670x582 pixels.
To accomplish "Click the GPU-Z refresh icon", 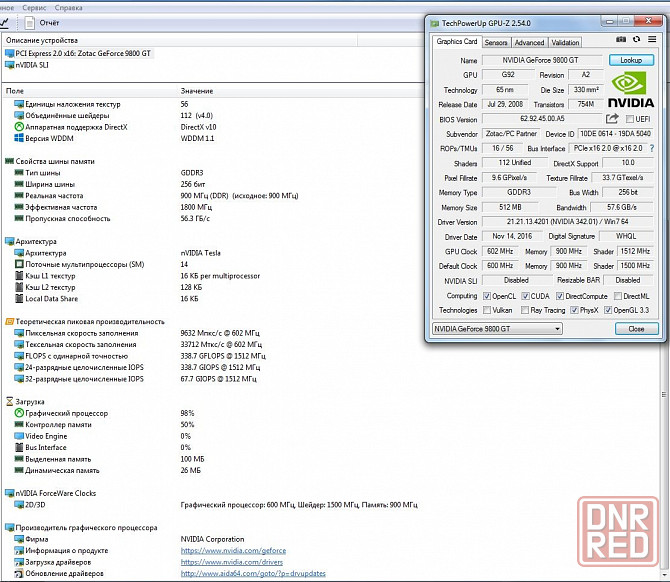I will (x=637, y=39).
